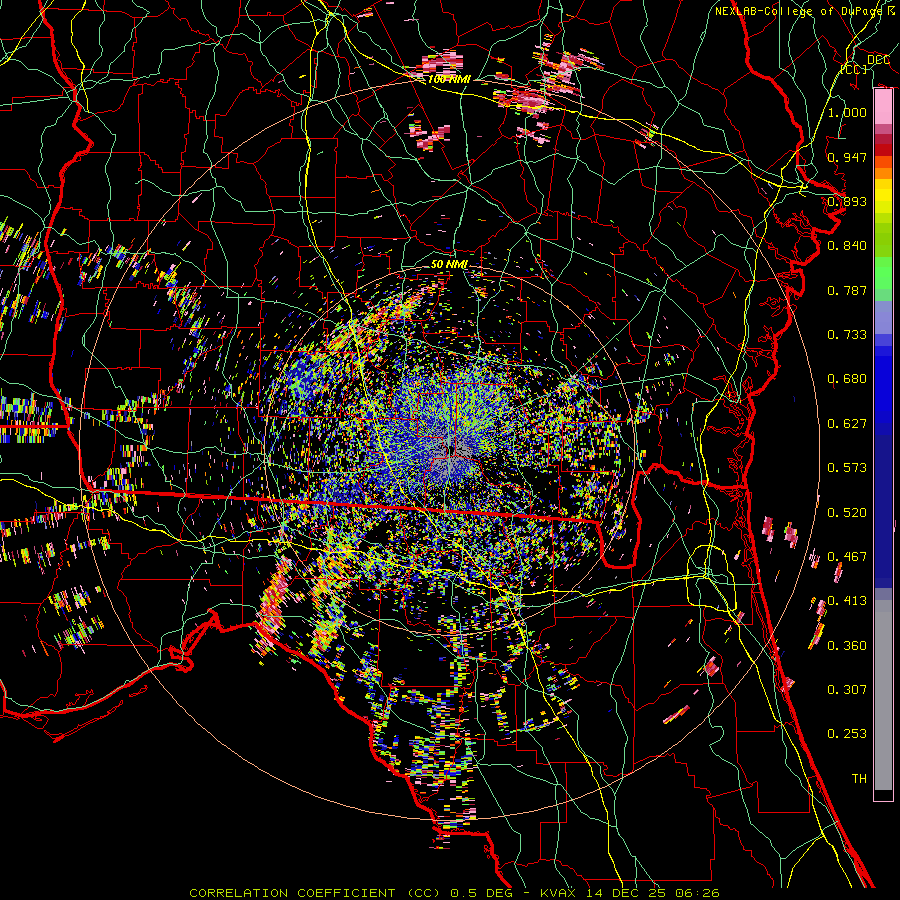Select the 0.947 legend value

coord(847,157)
